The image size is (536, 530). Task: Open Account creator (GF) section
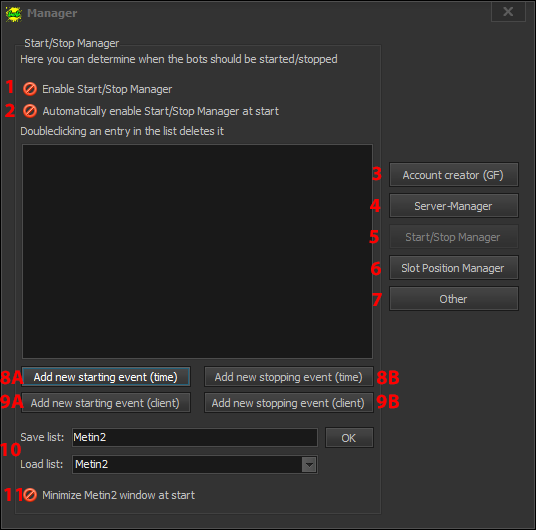coord(454,175)
